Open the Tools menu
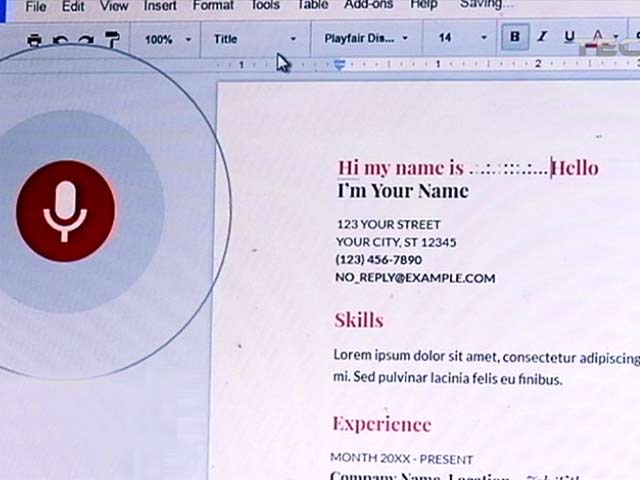 [x=265, y=5]
